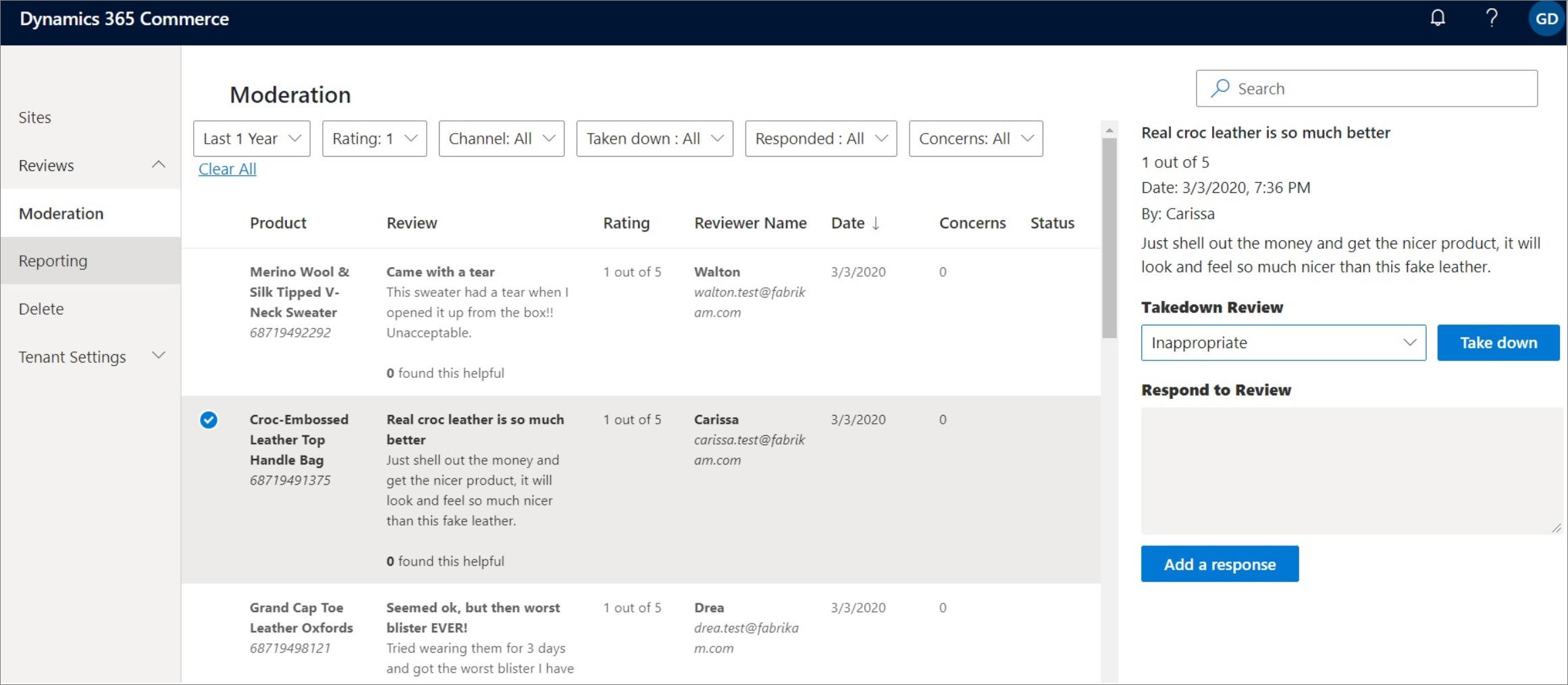Click the Take down button
Viewport: 1568px width, 685px height.
pyautogui.click(x=1498, y=343)
